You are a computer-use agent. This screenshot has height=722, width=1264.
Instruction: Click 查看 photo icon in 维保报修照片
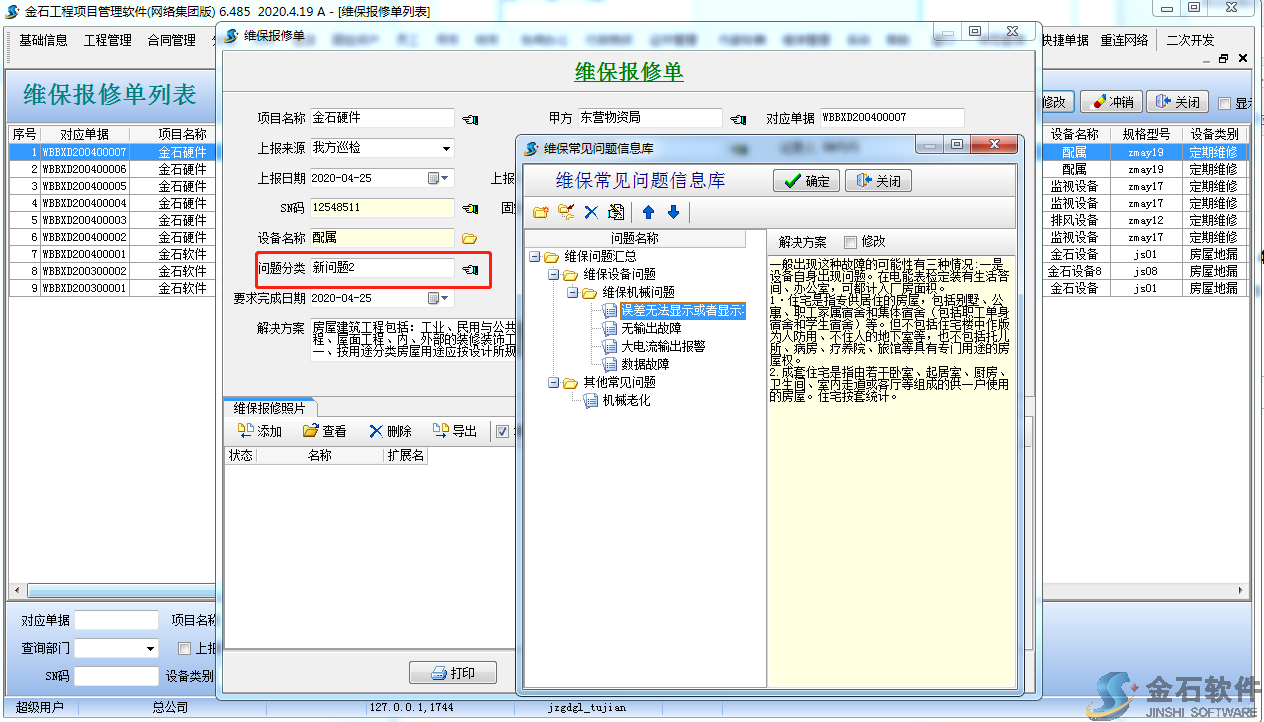pos(311,431)
